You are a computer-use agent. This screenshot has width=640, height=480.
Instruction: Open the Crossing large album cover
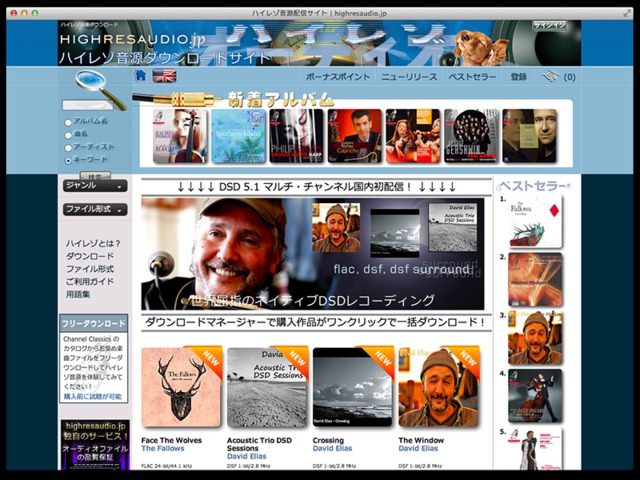point(353,387)
